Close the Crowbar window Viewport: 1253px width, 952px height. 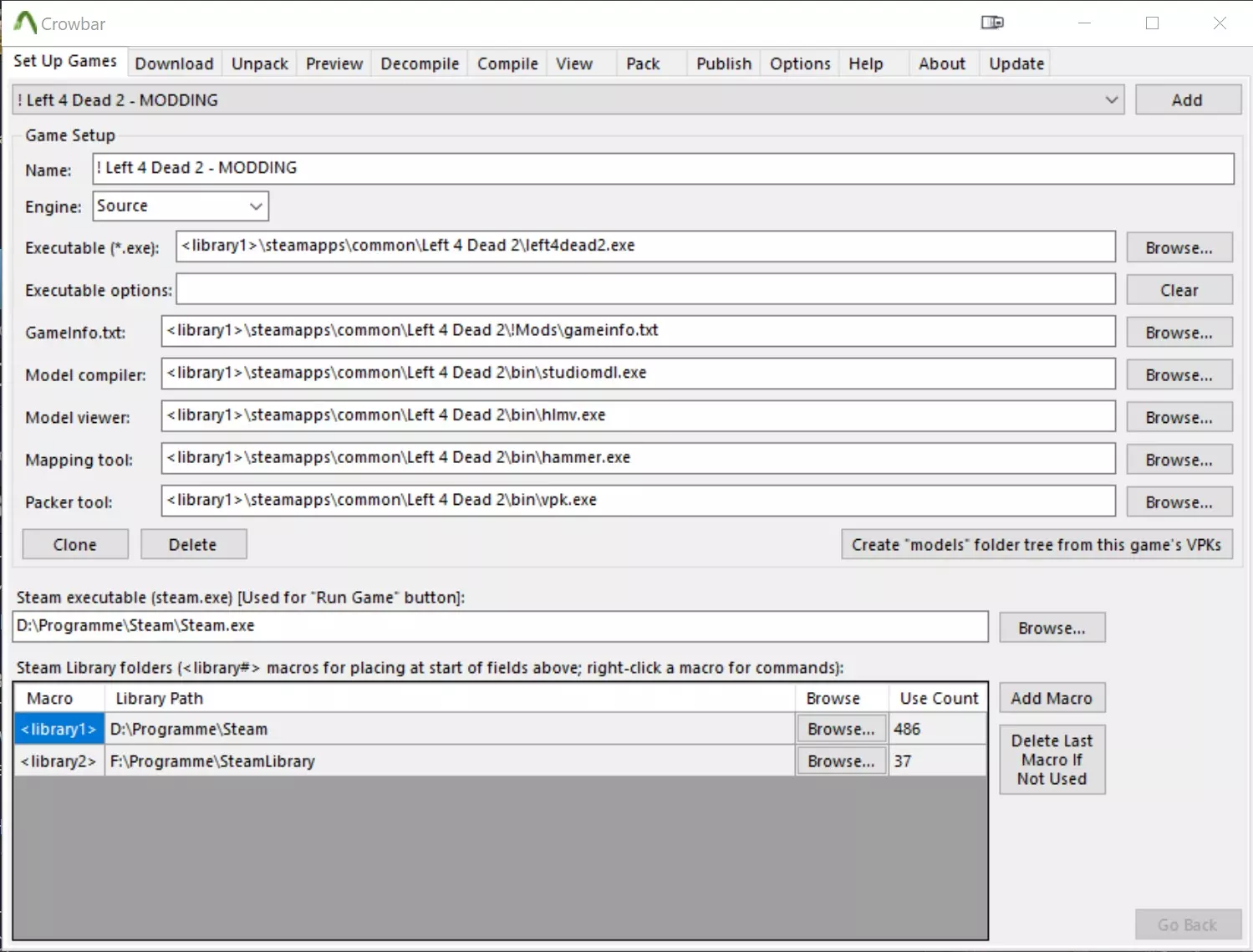1220,23
